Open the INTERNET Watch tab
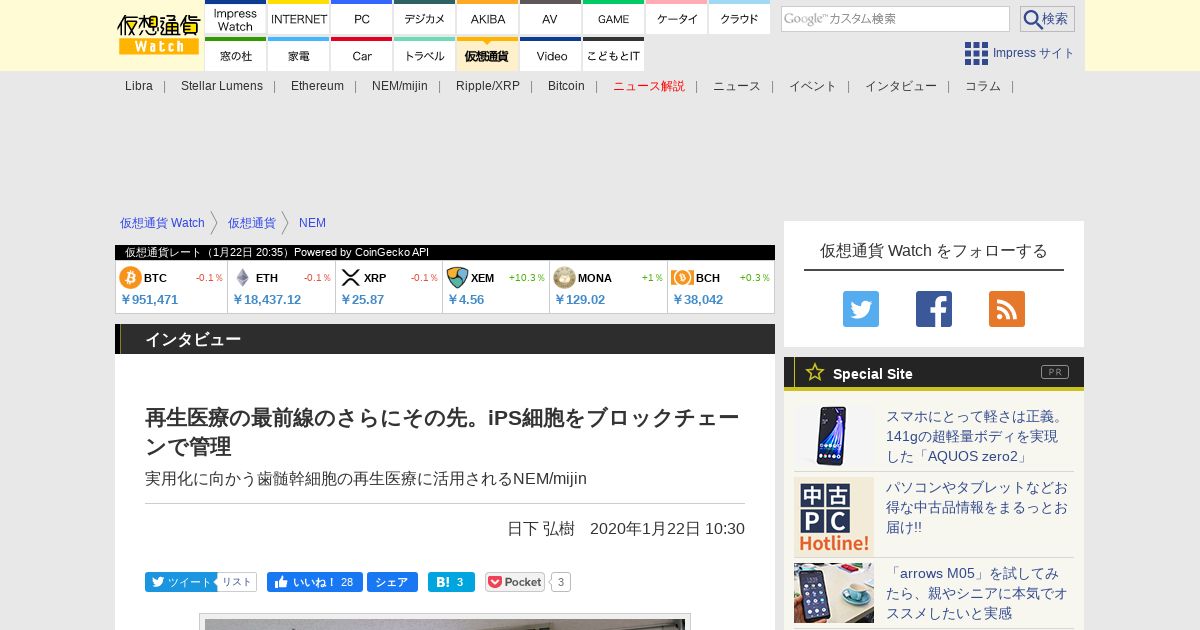This screenshot has width=1200, height=630. 299,19
